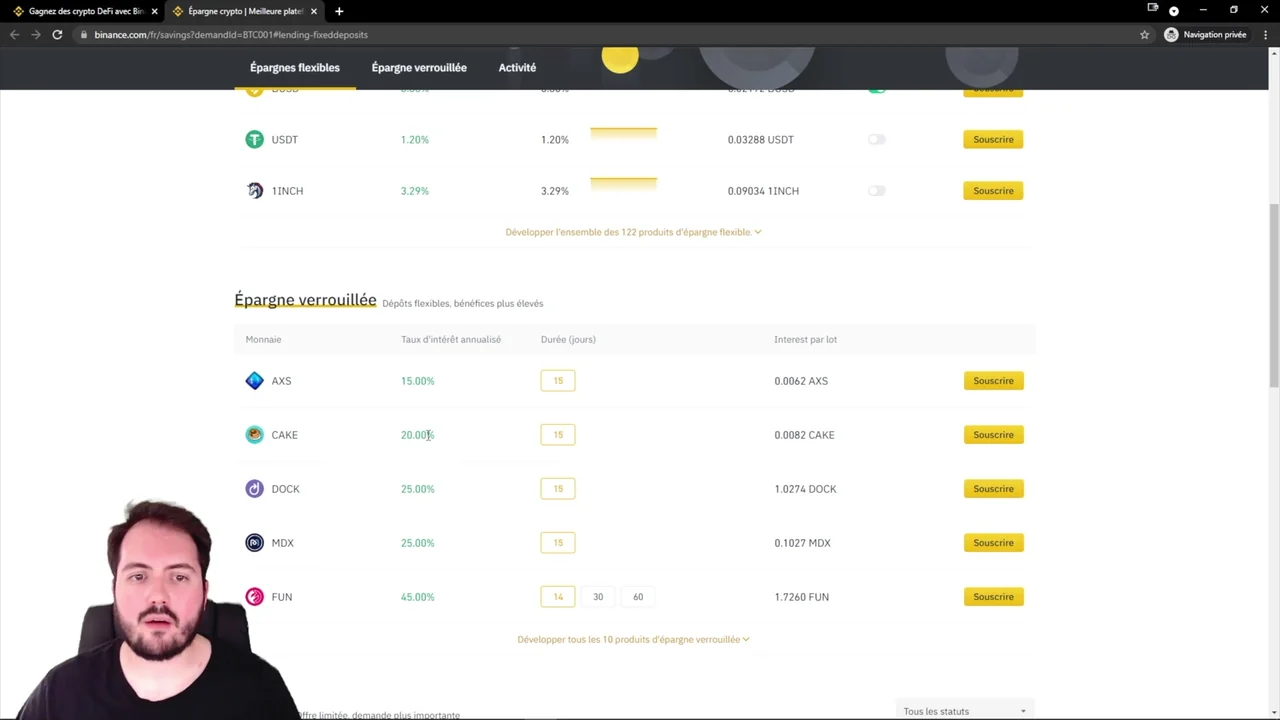Click the page vertical scrollbar

(x=1274, y=295)
